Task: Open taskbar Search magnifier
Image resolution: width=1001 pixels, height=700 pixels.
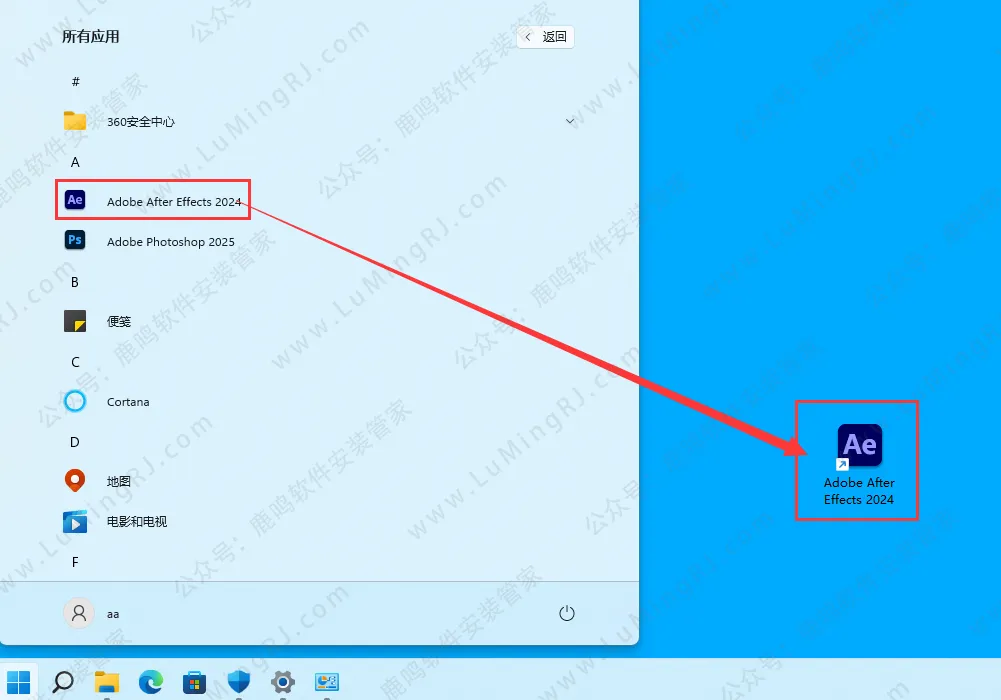Action: [x=63, y=682]
